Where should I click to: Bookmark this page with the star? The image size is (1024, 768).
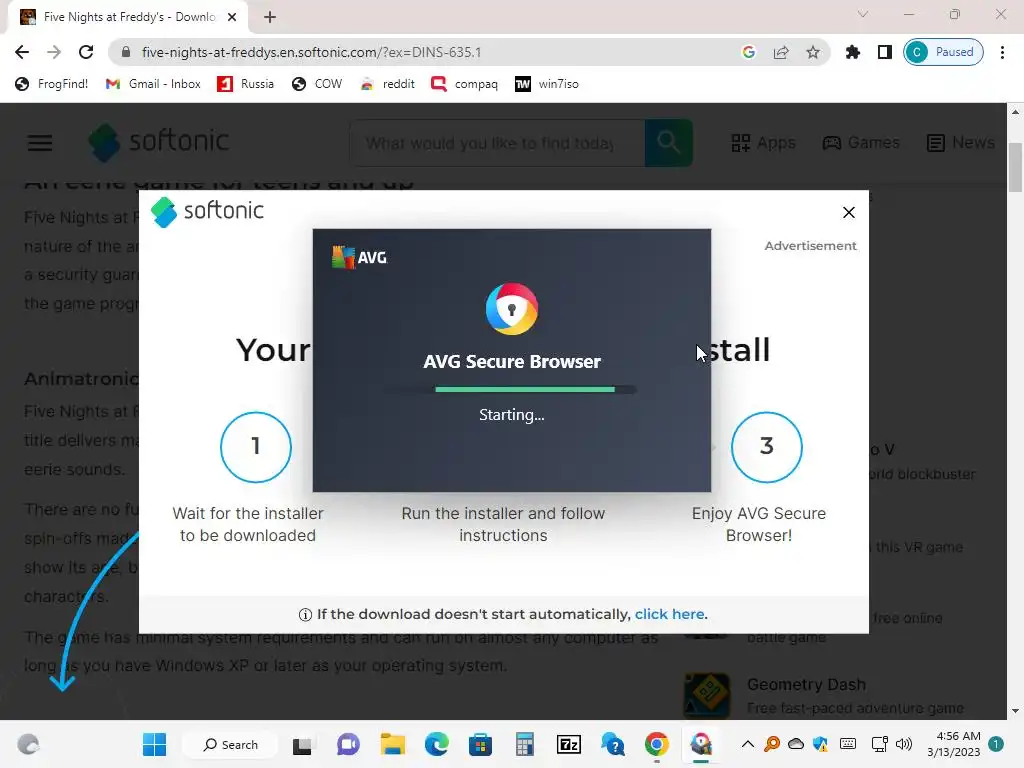tap(812, 52)
